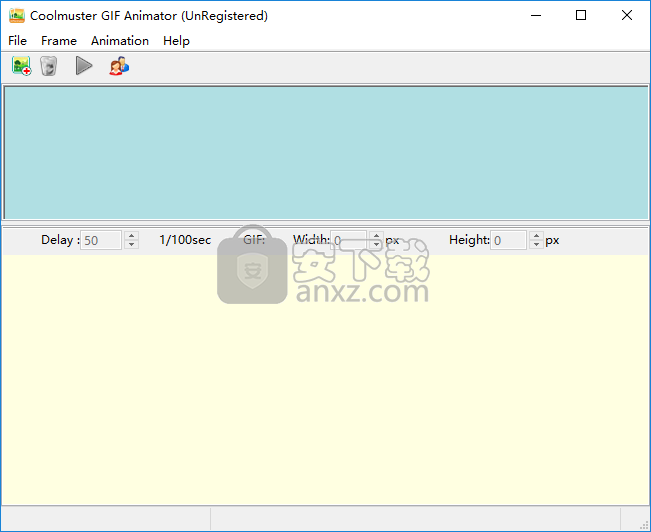
Task: Minimize the GIF Animator window
Action: pyautogui.click(x=536, y=15)
